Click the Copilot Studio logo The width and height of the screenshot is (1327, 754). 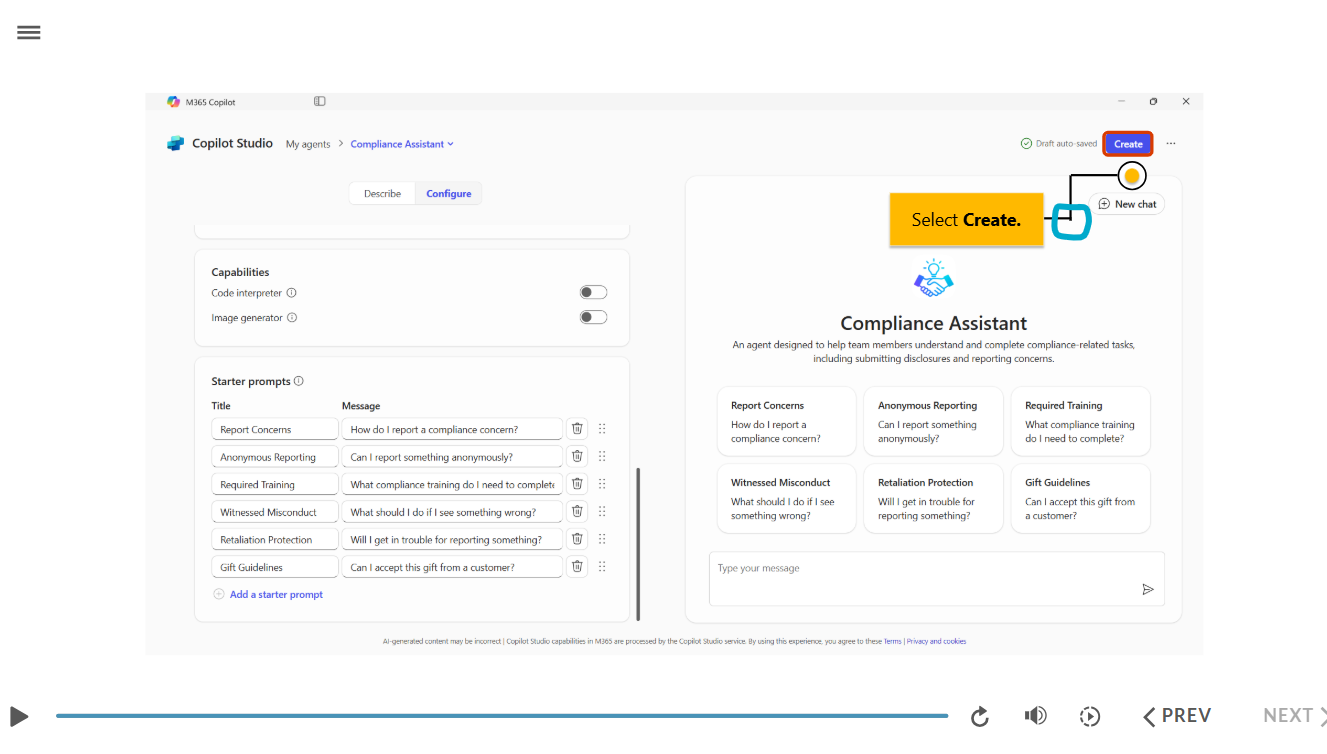click(x=176, y=144)
